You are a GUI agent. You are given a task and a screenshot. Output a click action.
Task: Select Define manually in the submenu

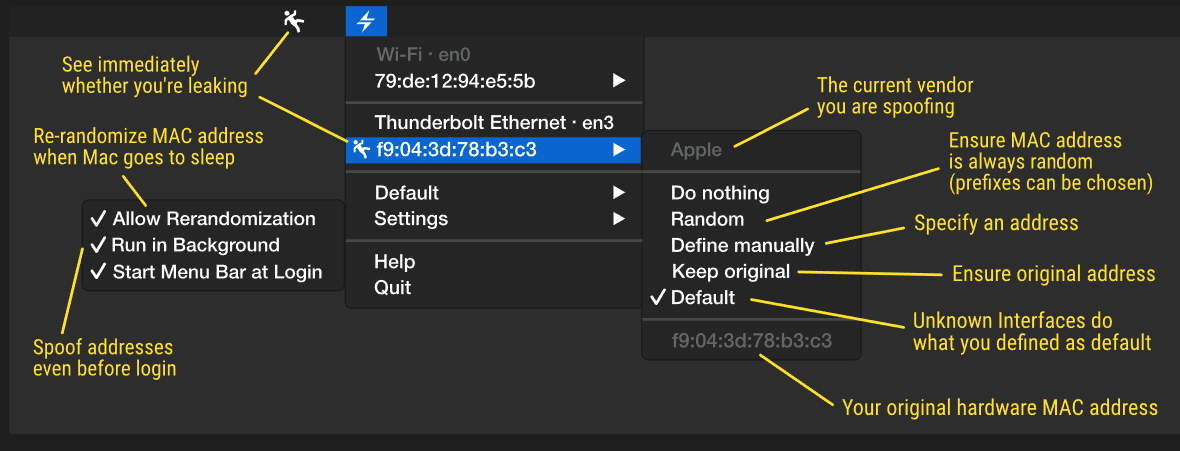click(x=742, y=245)
